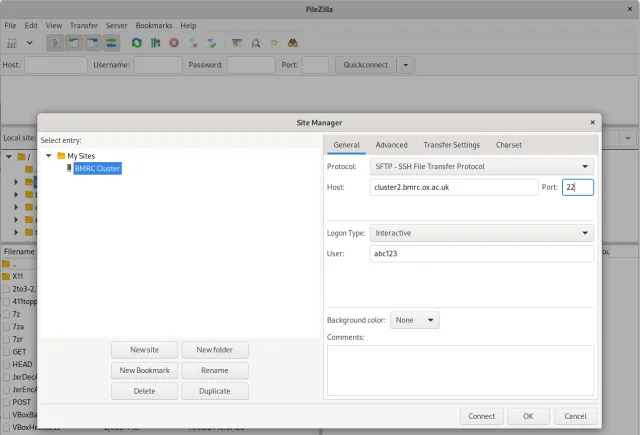Click the Site Manager Port field
This screenshot has height=435, width=640.
tap(578, 187)
